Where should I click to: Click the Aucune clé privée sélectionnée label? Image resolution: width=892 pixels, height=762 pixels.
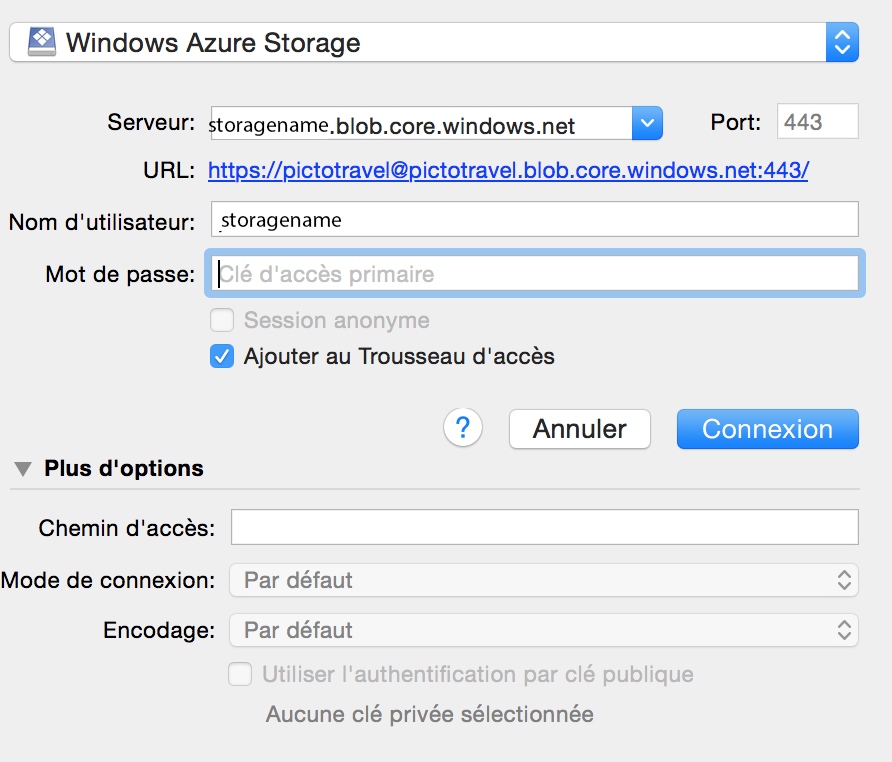(x=429, y=714)
